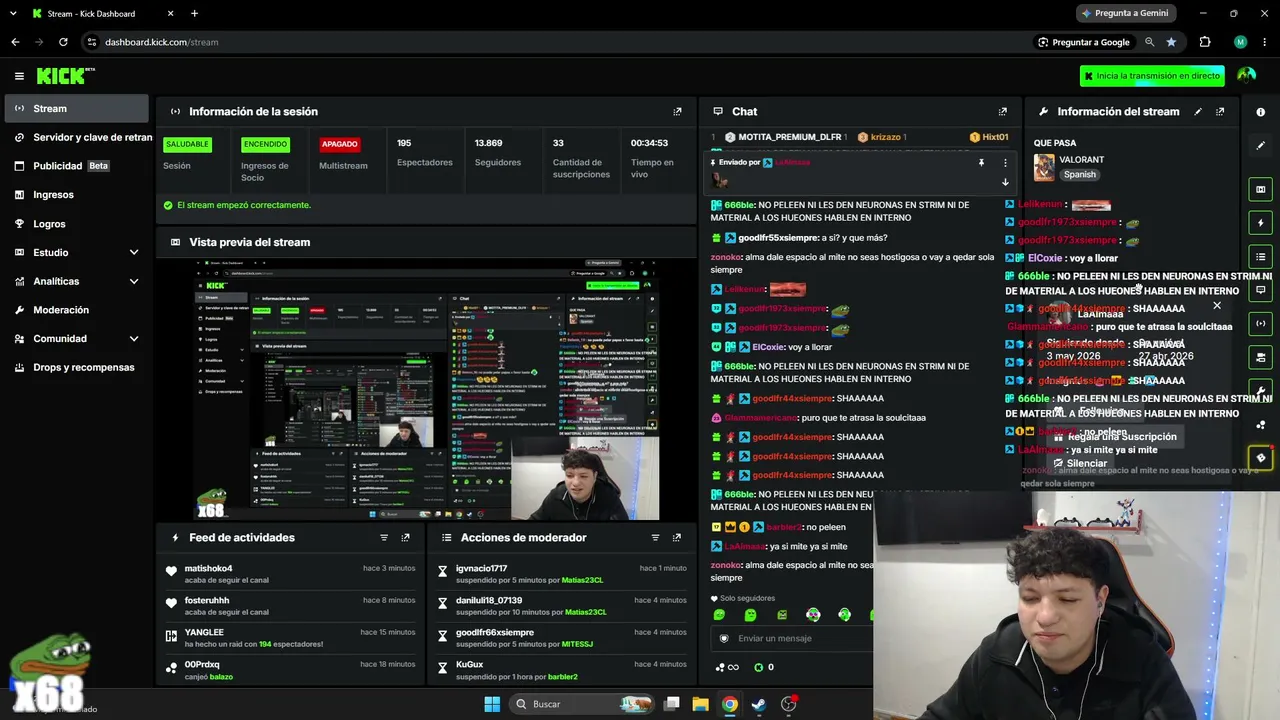Bookmark this page with the star icon
Image resolution: width=1280 pixels, height=720 pixels.
tap(1171, 42)
